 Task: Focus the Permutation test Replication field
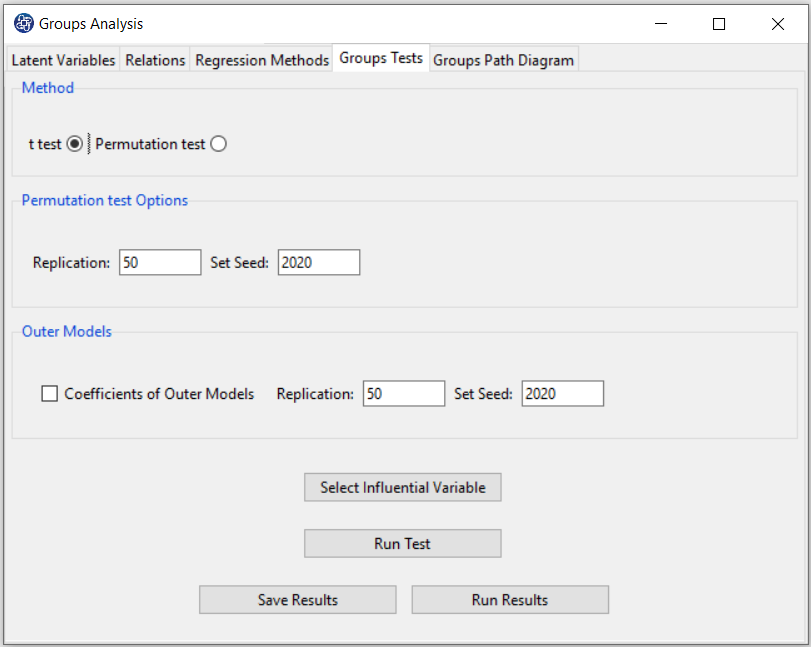160,262
